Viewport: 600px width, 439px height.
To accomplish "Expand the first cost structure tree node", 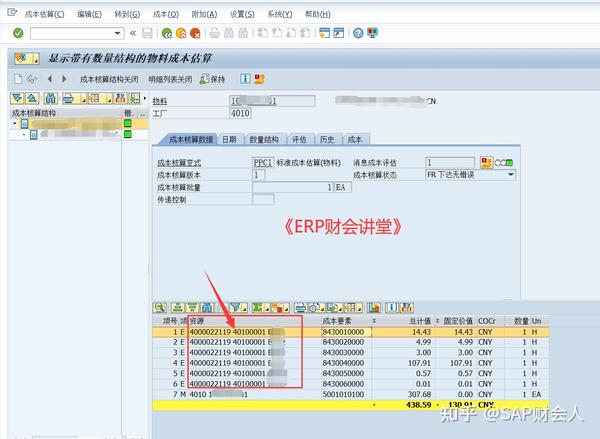I will (15, 124).
